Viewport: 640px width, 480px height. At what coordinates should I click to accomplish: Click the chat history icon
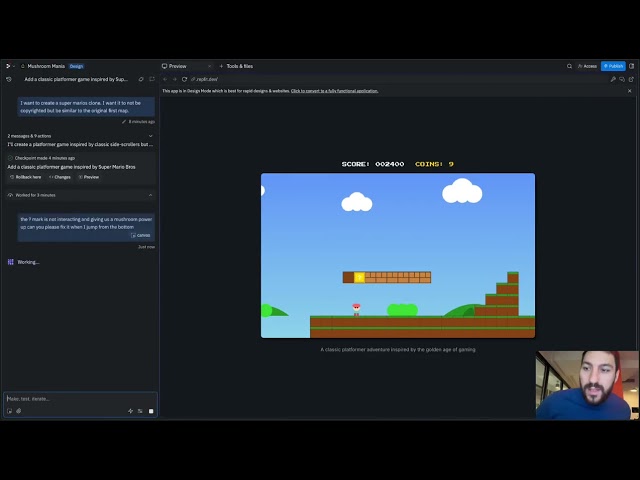(x=9, y=79)
